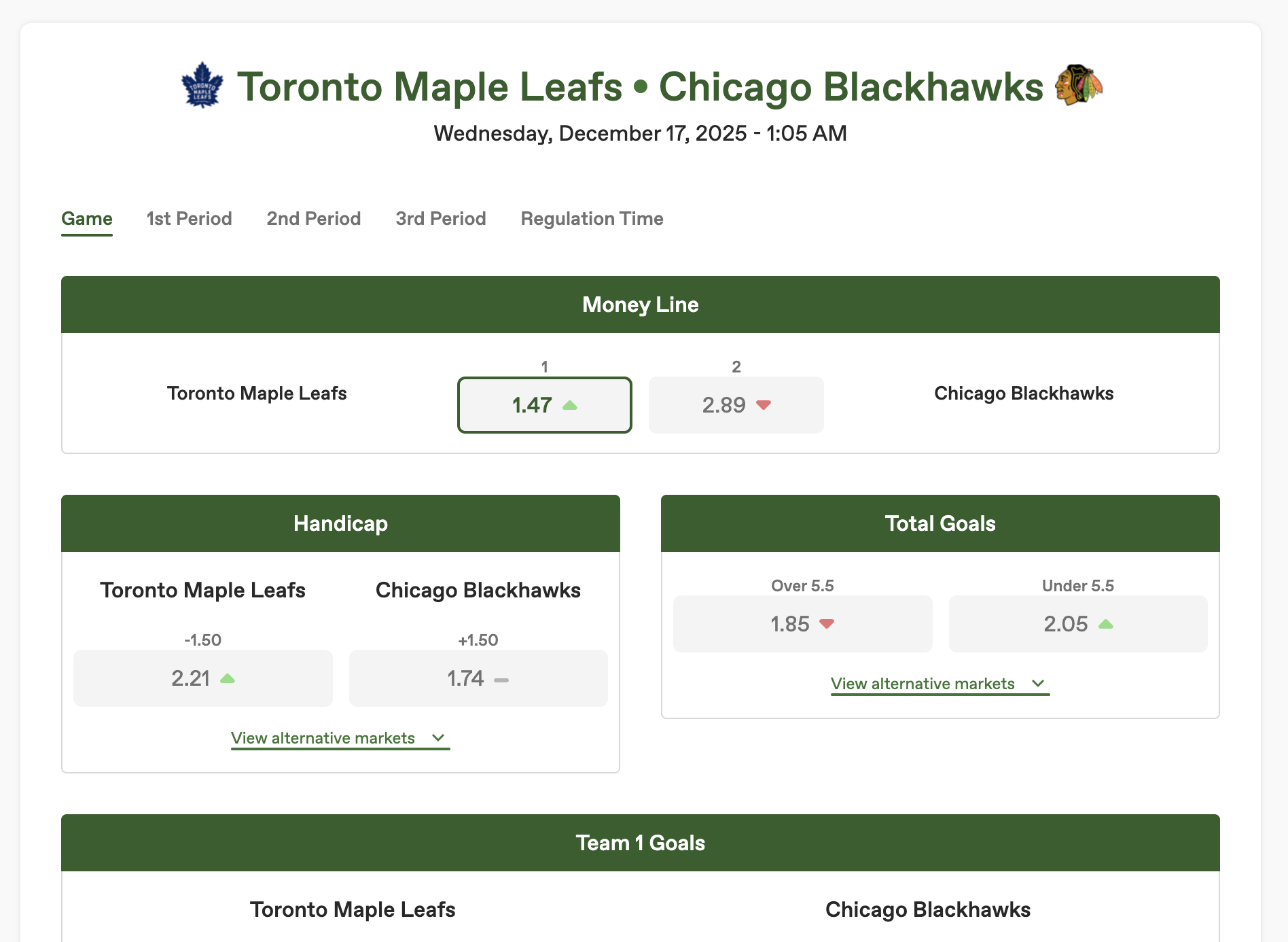Open View alternative markets under Handicap
The image size is (1288, 942).
pyautogui.click(x=323, y=738)
